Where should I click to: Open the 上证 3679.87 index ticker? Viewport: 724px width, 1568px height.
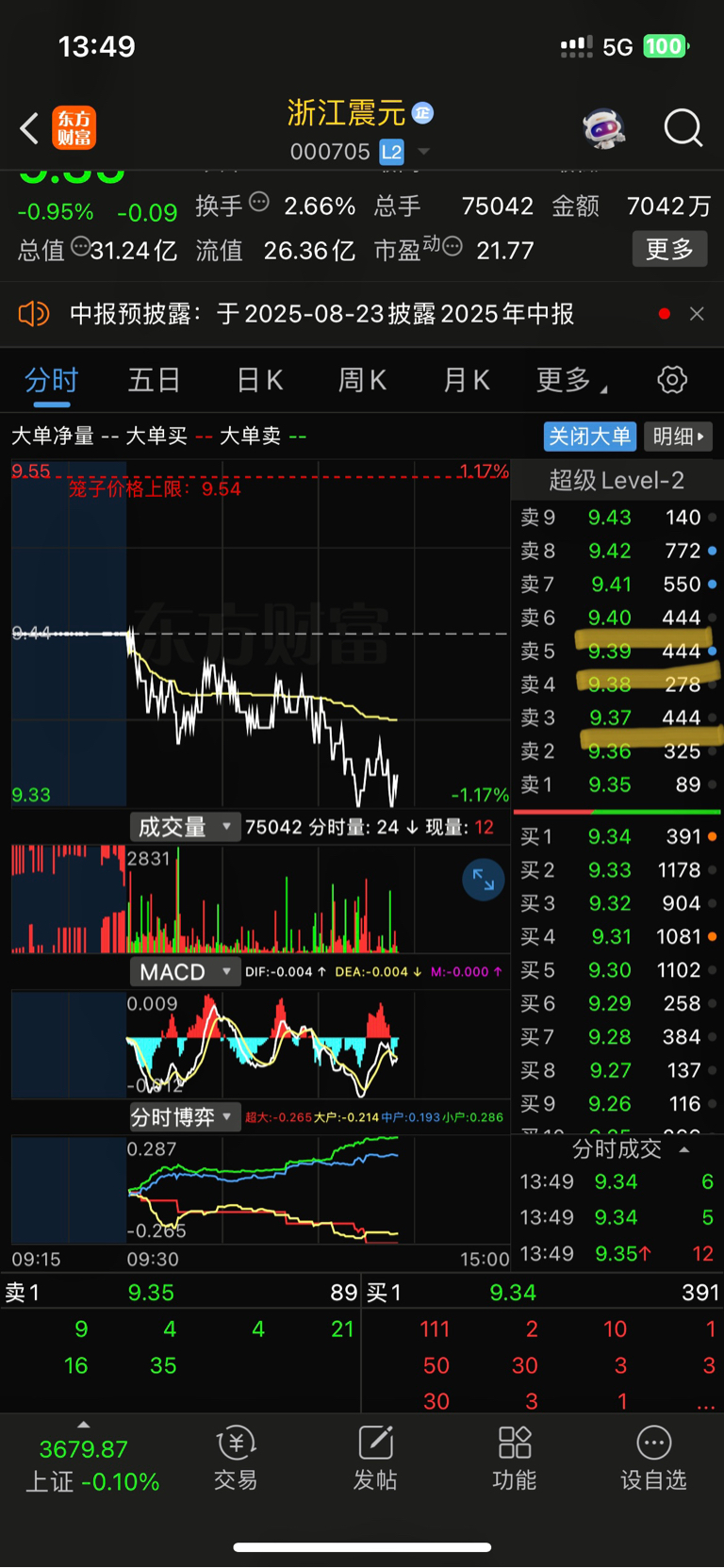click(x=91, y=1465)
